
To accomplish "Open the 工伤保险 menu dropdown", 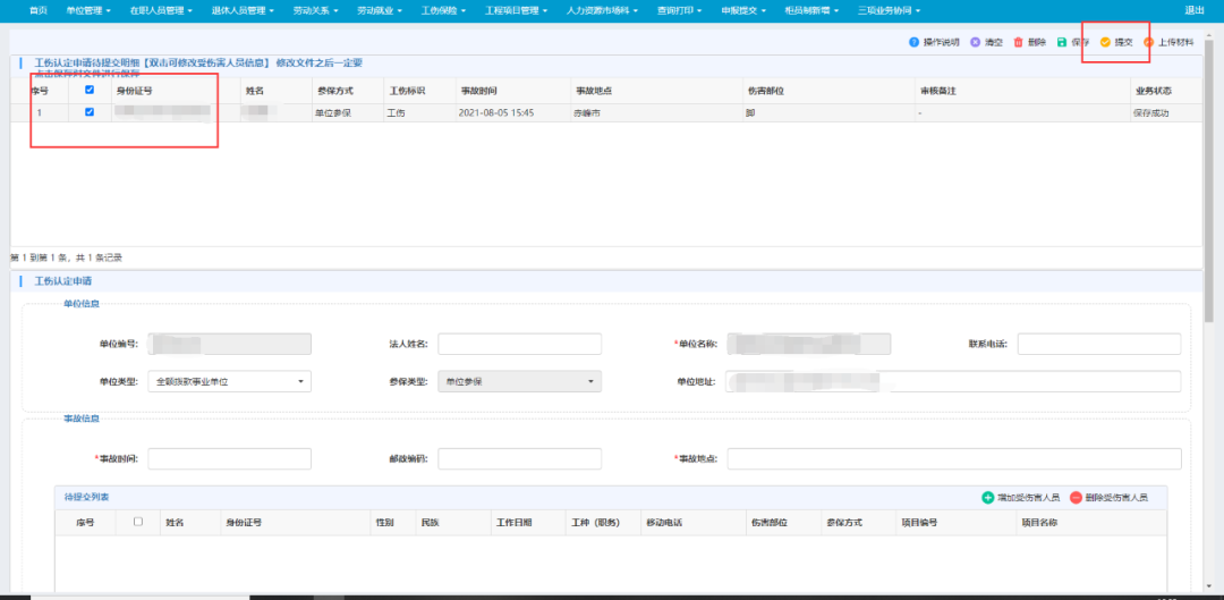I will tap(444, 10).
